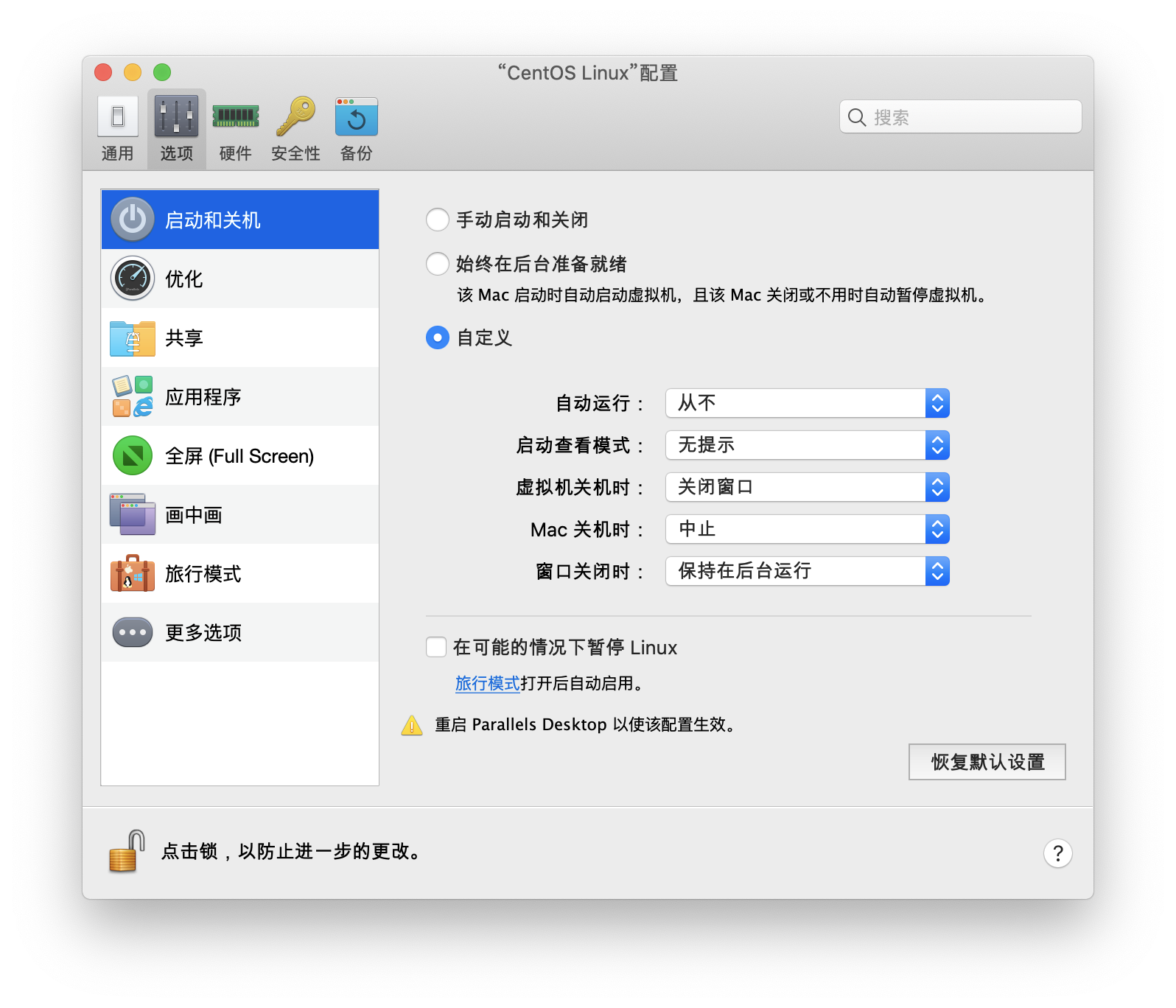Select the 选项 (Options) sliders icon
This screenshot has height=1008, width=1176.
click(177, 116)
